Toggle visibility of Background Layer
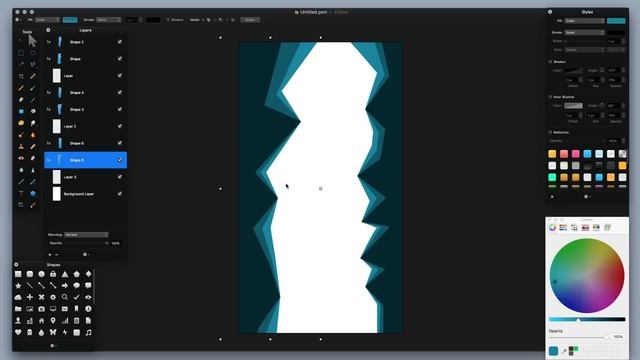Image resolution: width=640 pixels, height=360 pixels. pos(120,194)
